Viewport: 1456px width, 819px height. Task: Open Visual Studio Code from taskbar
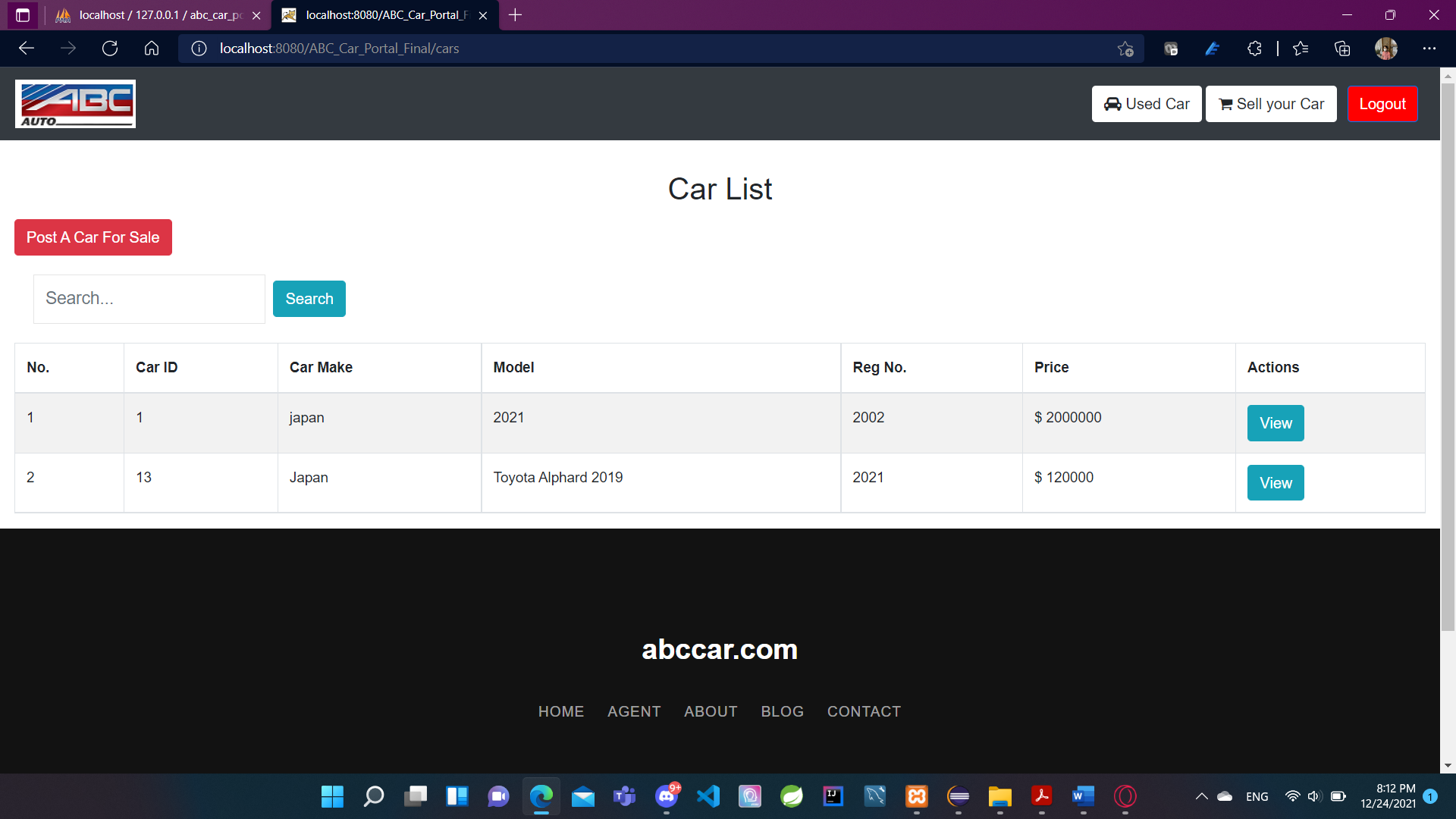(708, 796)
